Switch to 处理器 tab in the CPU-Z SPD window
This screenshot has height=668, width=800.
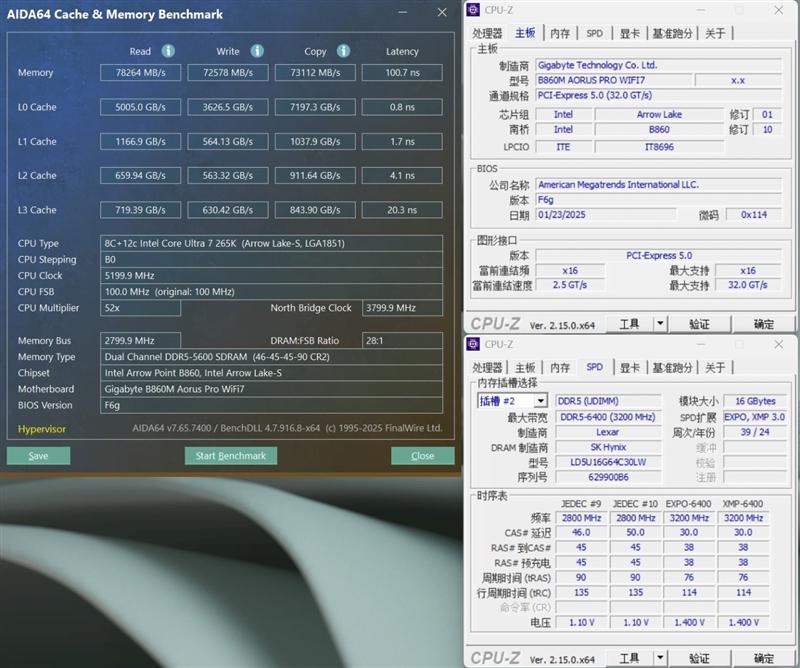click(487, 367)
